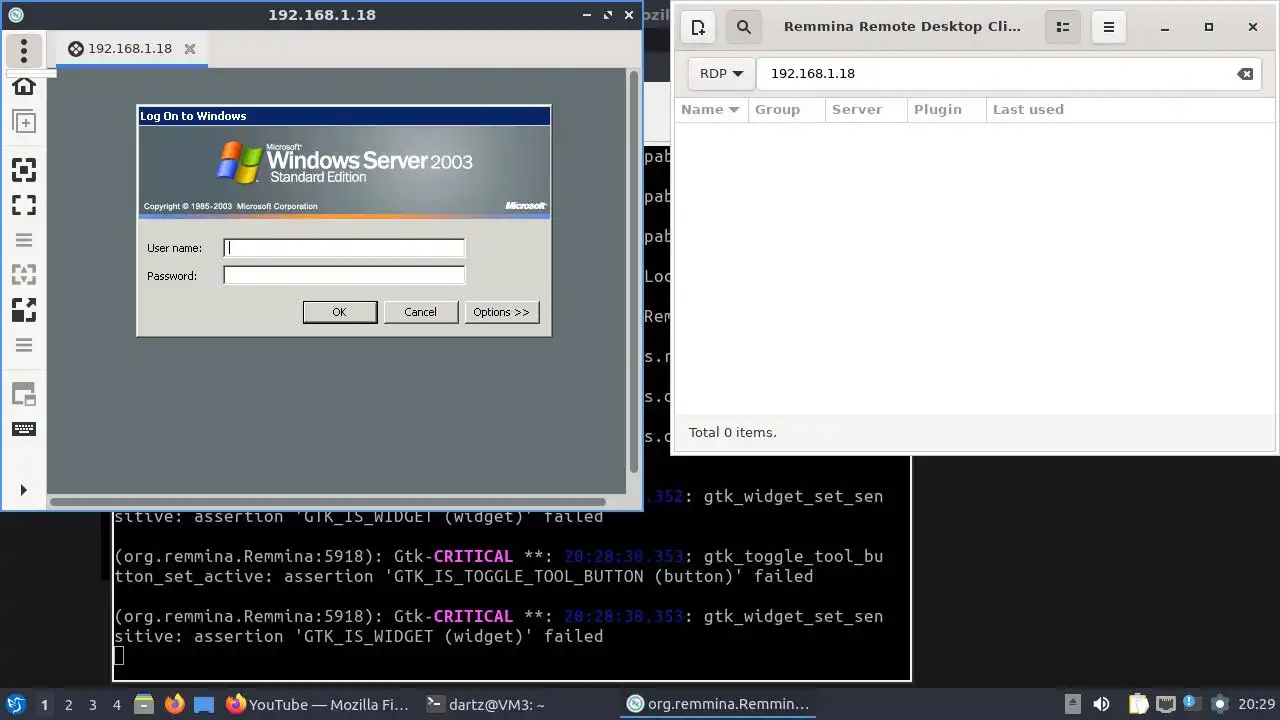Click the upper three-line menu icon in connection sidebar

(x=24, y=240)
